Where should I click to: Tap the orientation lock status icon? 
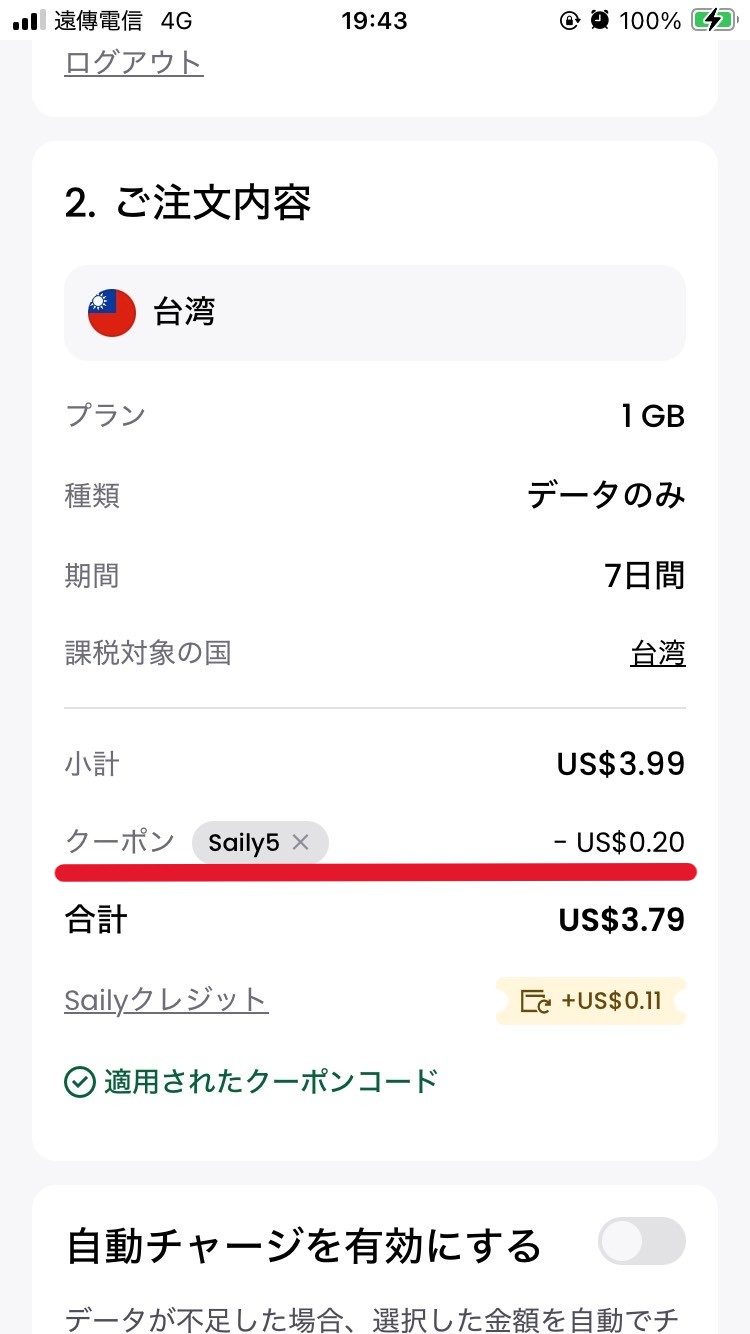point(569,20)
